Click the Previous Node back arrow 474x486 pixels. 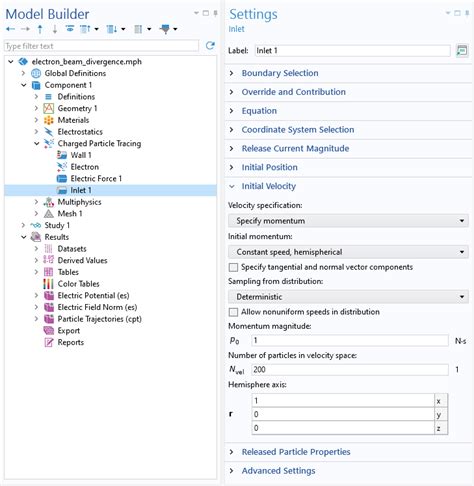click(x=10, y=29)
